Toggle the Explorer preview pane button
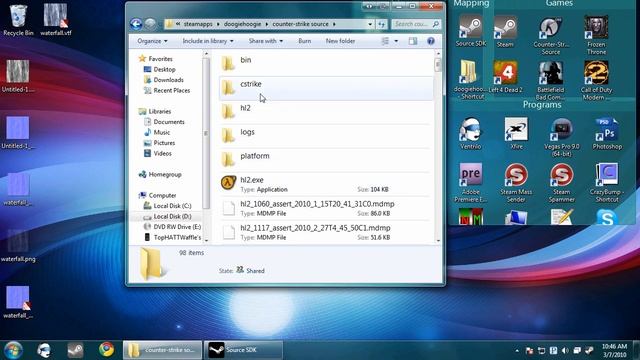This screenshot has height=360, width=640. click(x=413, y=41)
